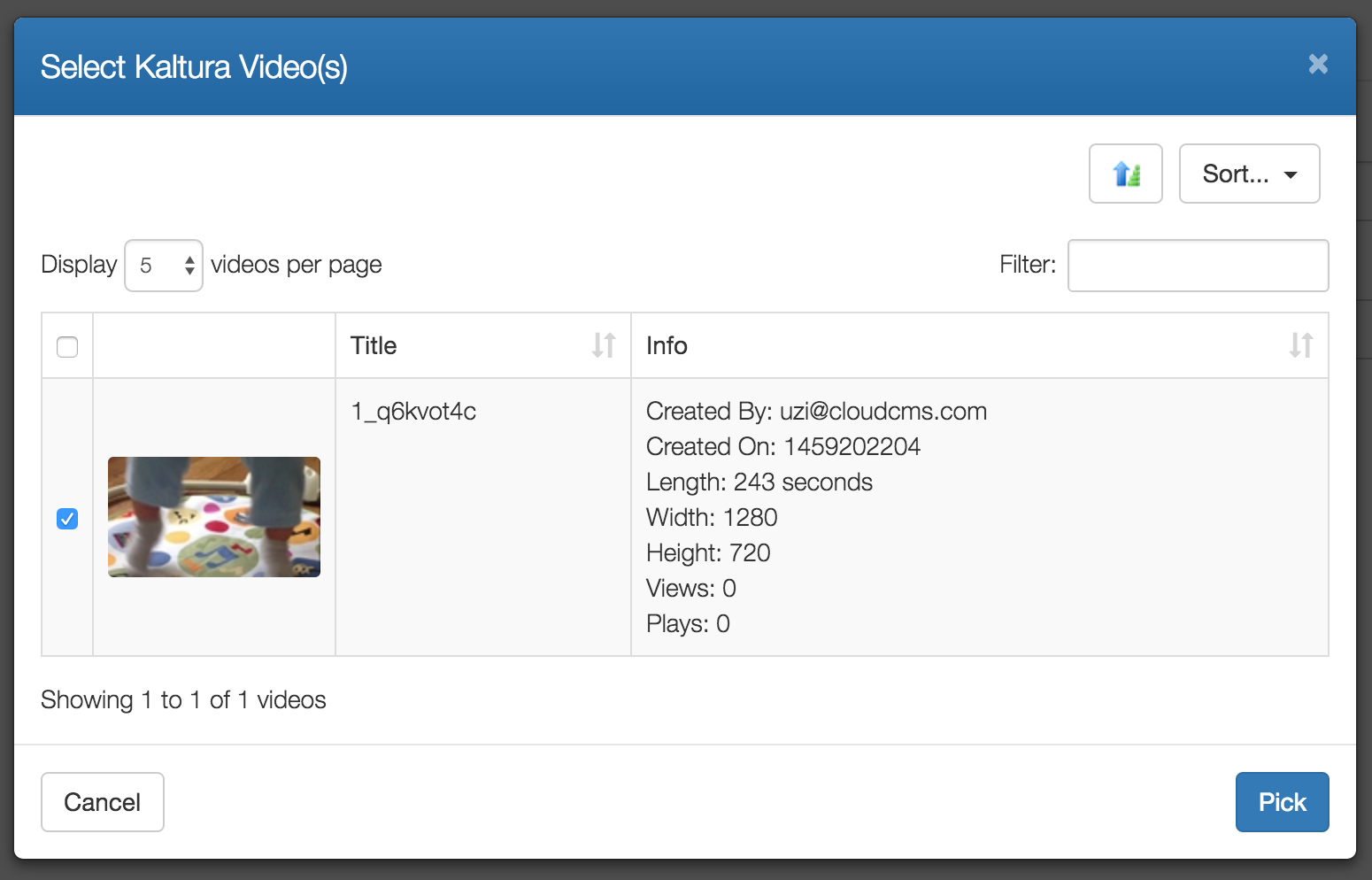Select the video title 1_q6kvot4c
The image size is (1372, 880).
413,412
